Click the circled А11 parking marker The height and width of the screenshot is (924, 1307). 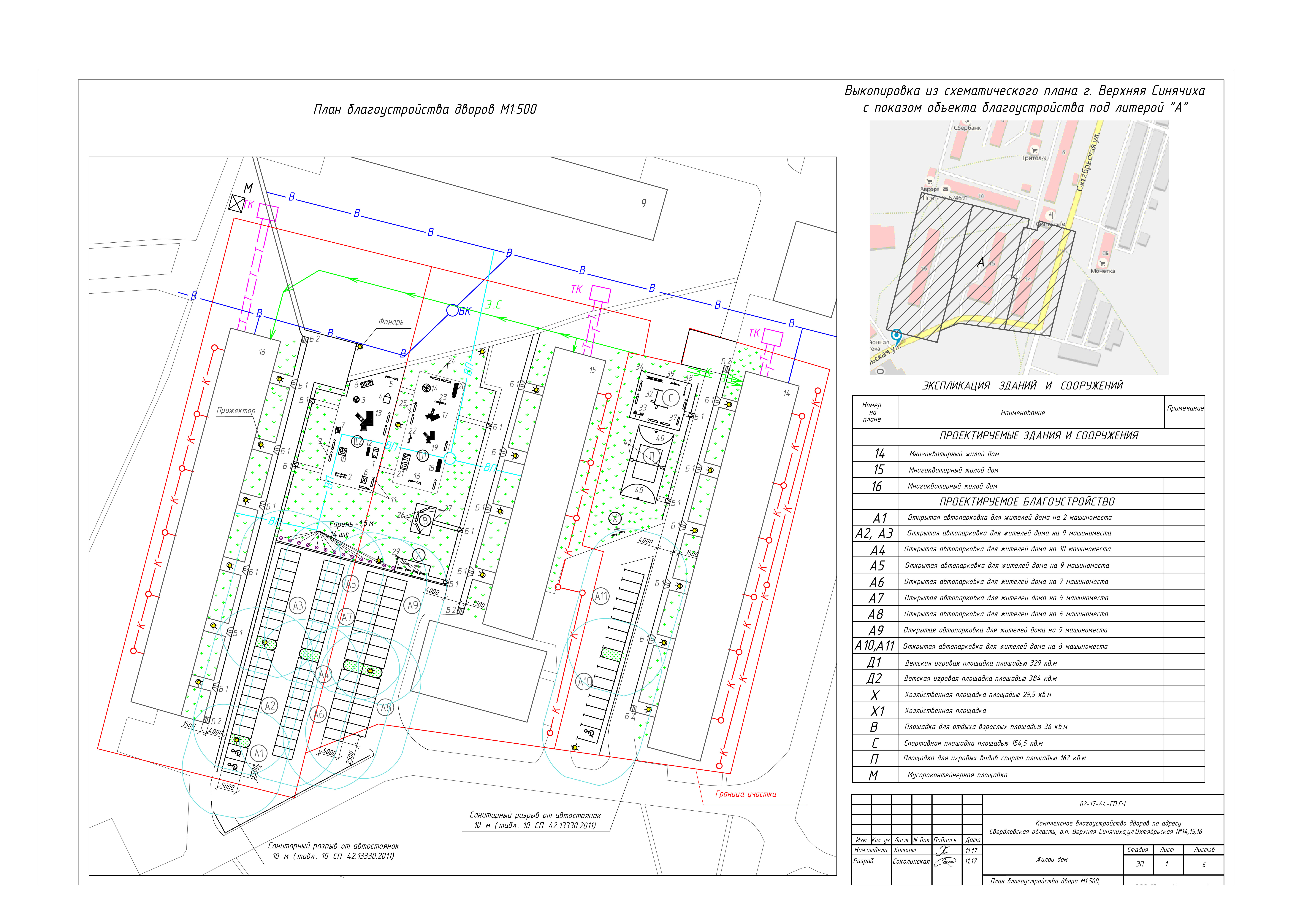[x=601, y=596]
